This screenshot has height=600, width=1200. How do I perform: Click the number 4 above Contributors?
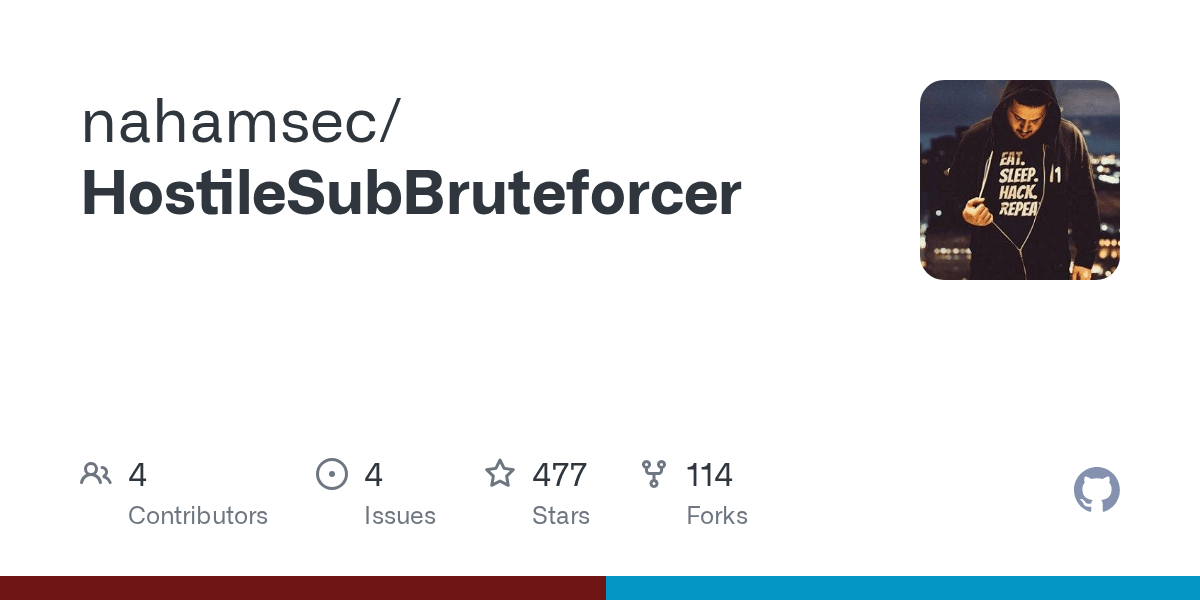(138, 475)
